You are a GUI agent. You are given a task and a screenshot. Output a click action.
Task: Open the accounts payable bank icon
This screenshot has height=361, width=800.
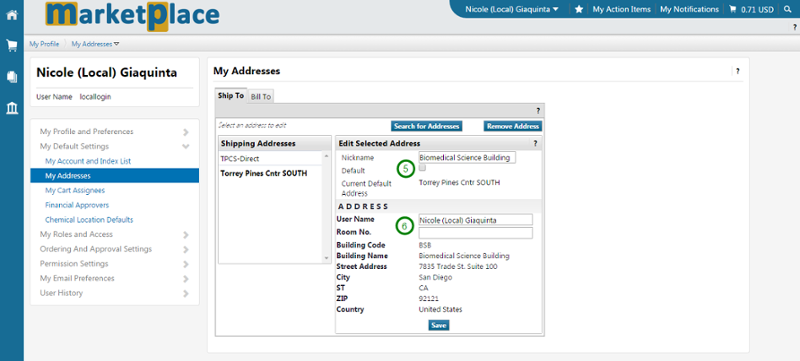(x=12, y=108)
